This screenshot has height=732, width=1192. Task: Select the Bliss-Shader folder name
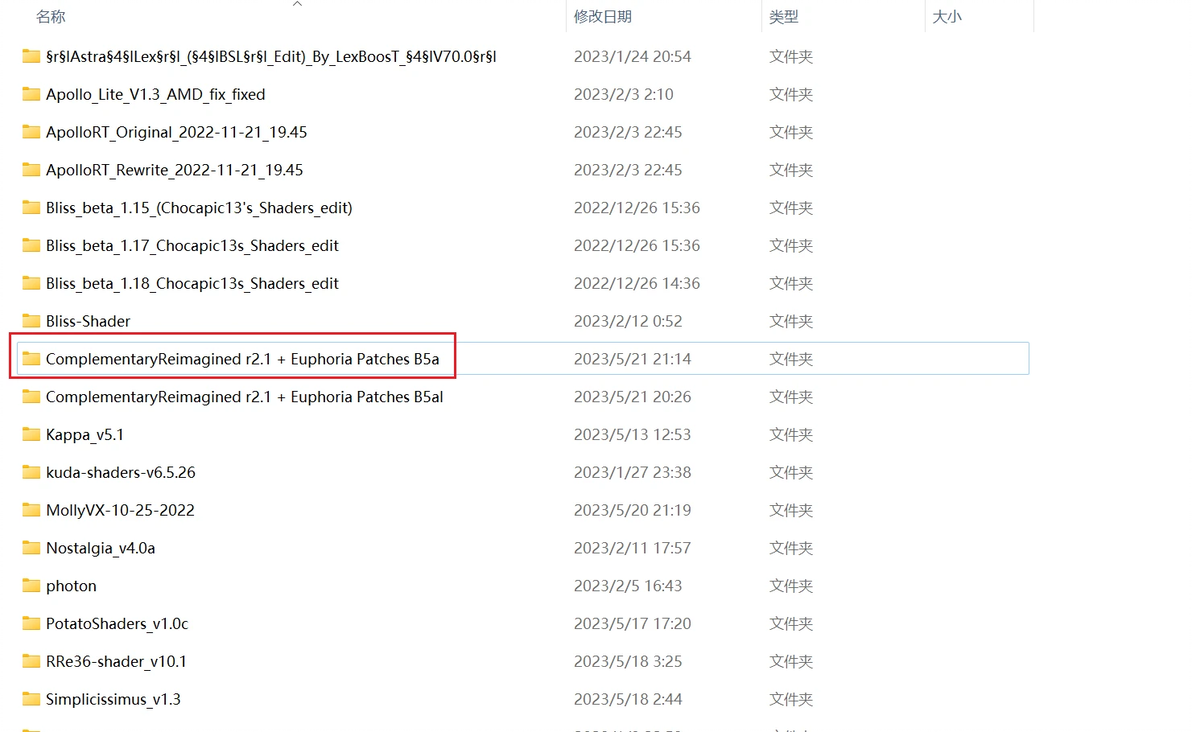tap(87, 321)
